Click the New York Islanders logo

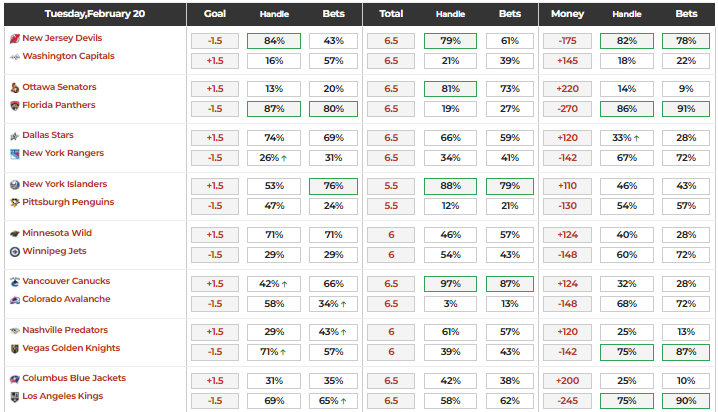(x=14, y=184)
